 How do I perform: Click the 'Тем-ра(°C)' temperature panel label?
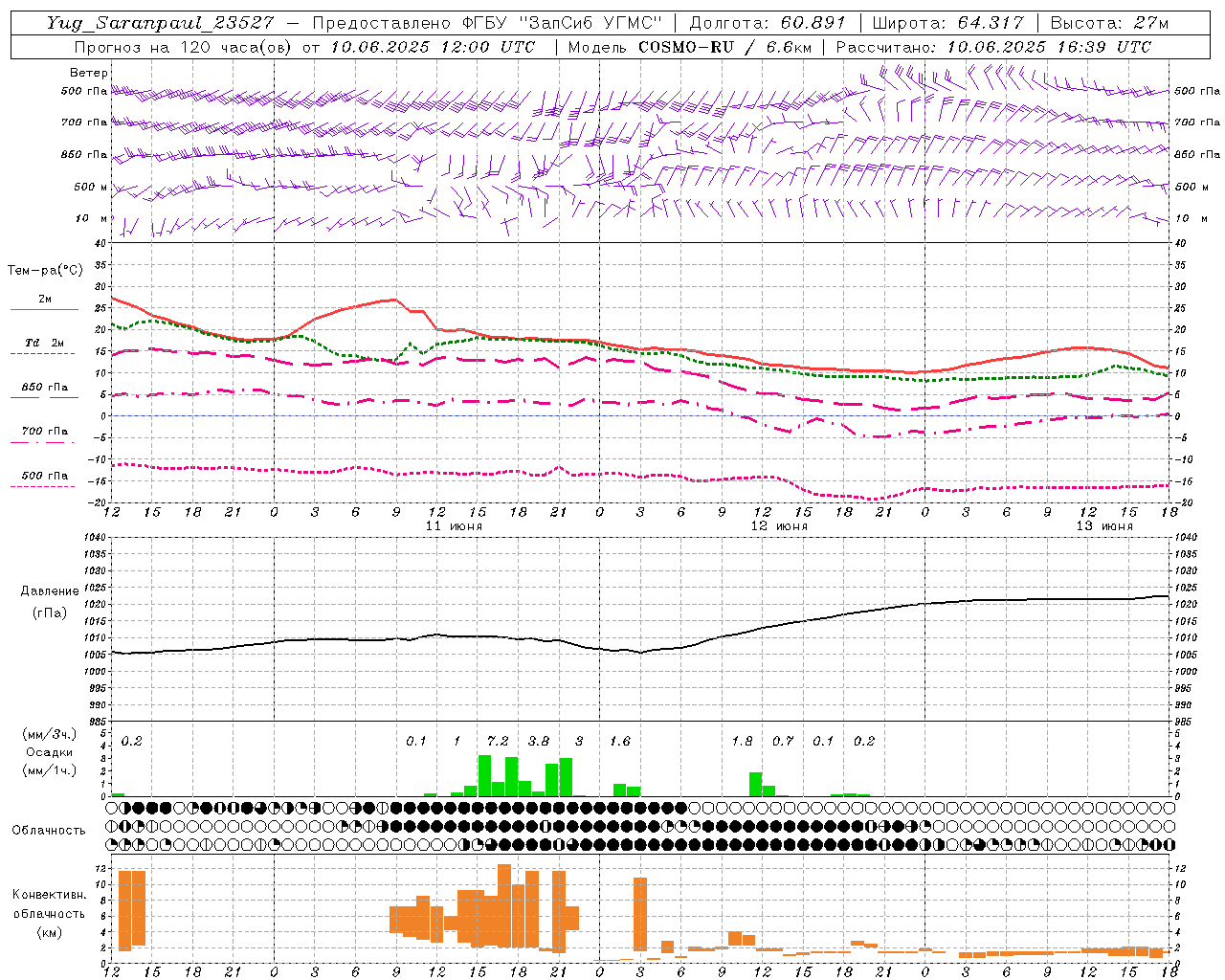(45, 271)
